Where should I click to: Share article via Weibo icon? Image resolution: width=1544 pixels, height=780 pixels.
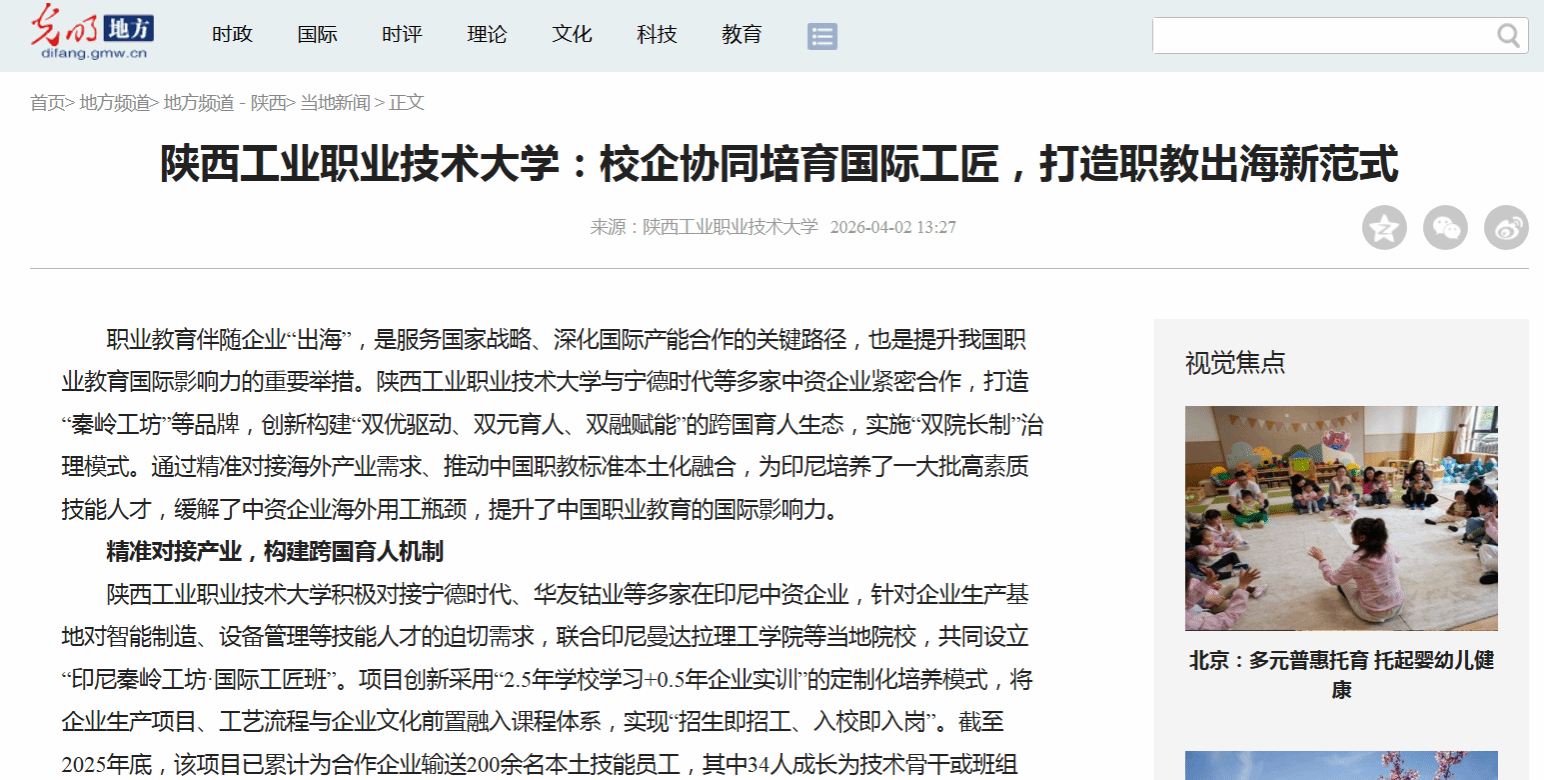coord(1506,228)
